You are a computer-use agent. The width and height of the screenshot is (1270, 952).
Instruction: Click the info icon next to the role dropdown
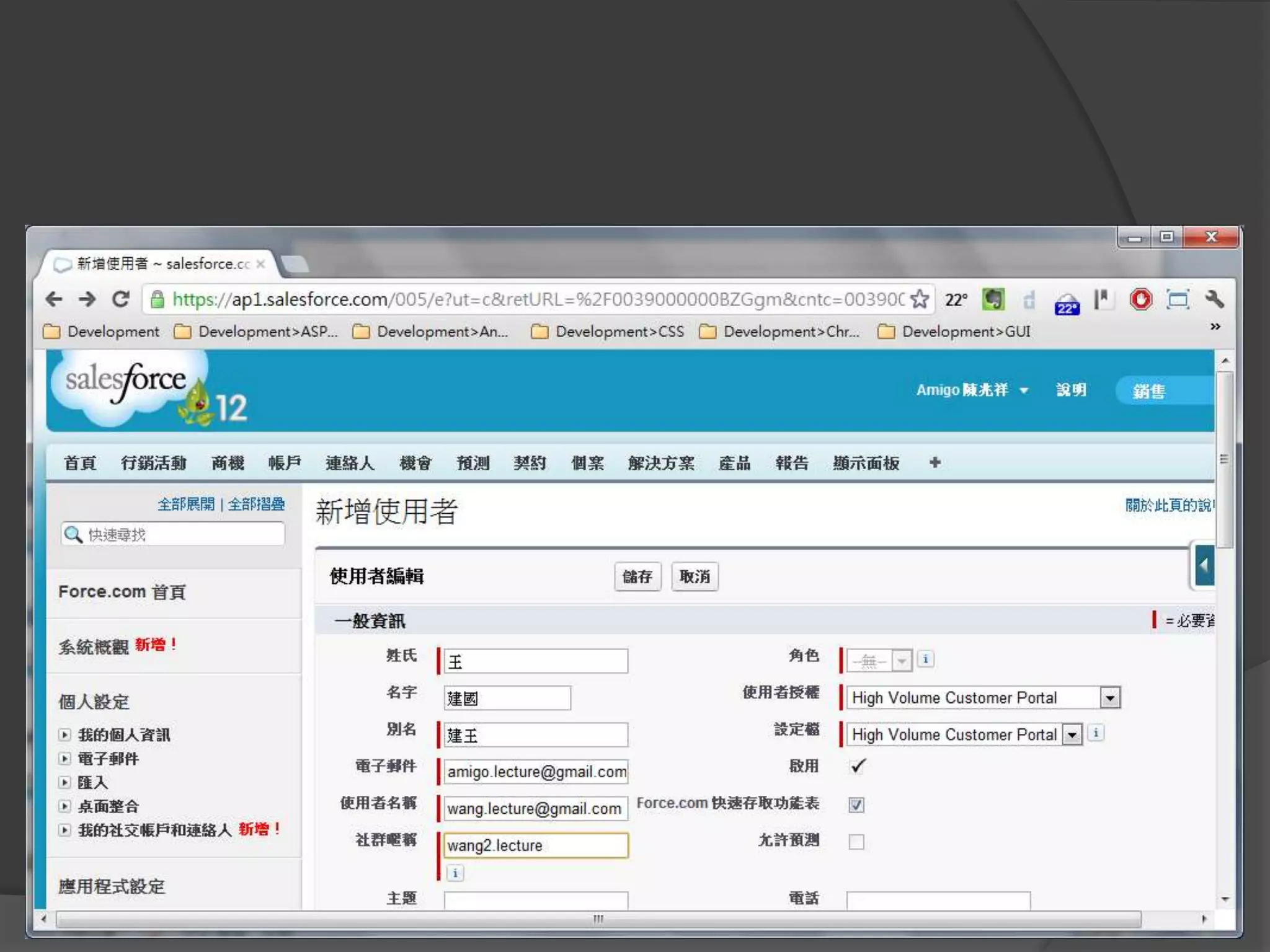tap(925, 659)
